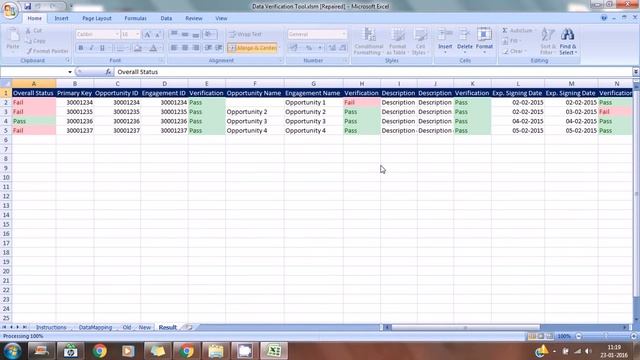Open the Insert ribbon tab
This screenshot has height=360, width=640.
pos(62,18)
